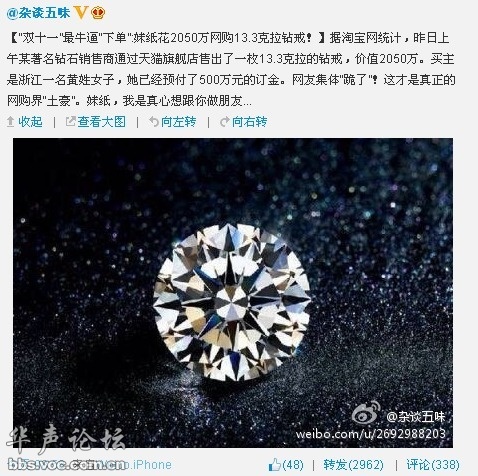478x476 pixels.
Task: Open the @杂谈五味 profile link
Action: [x=38, y=13]
